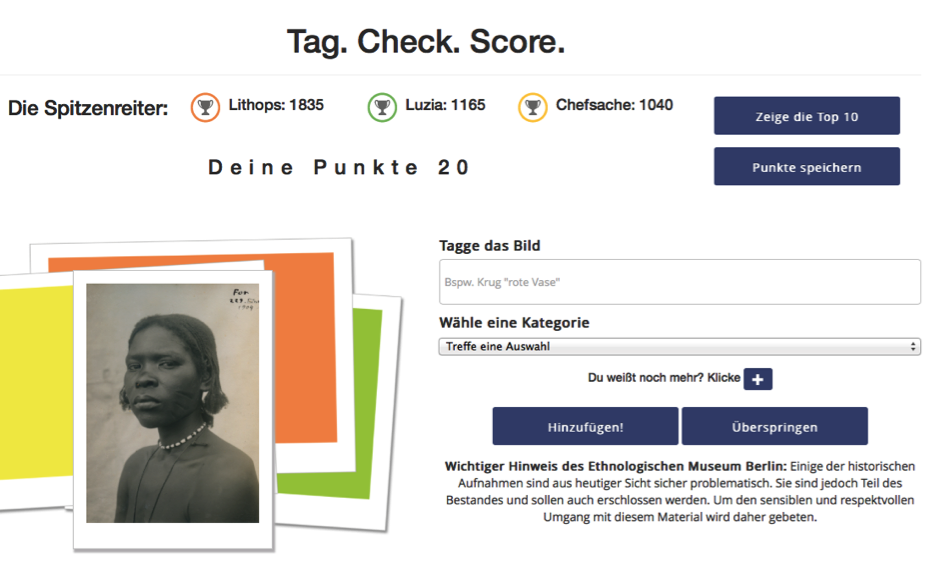This screenshot has height=562, width=945.
Task: Click the Deine Punkte 20 score display
Action: pyautogui.click(x=339, y=168)
